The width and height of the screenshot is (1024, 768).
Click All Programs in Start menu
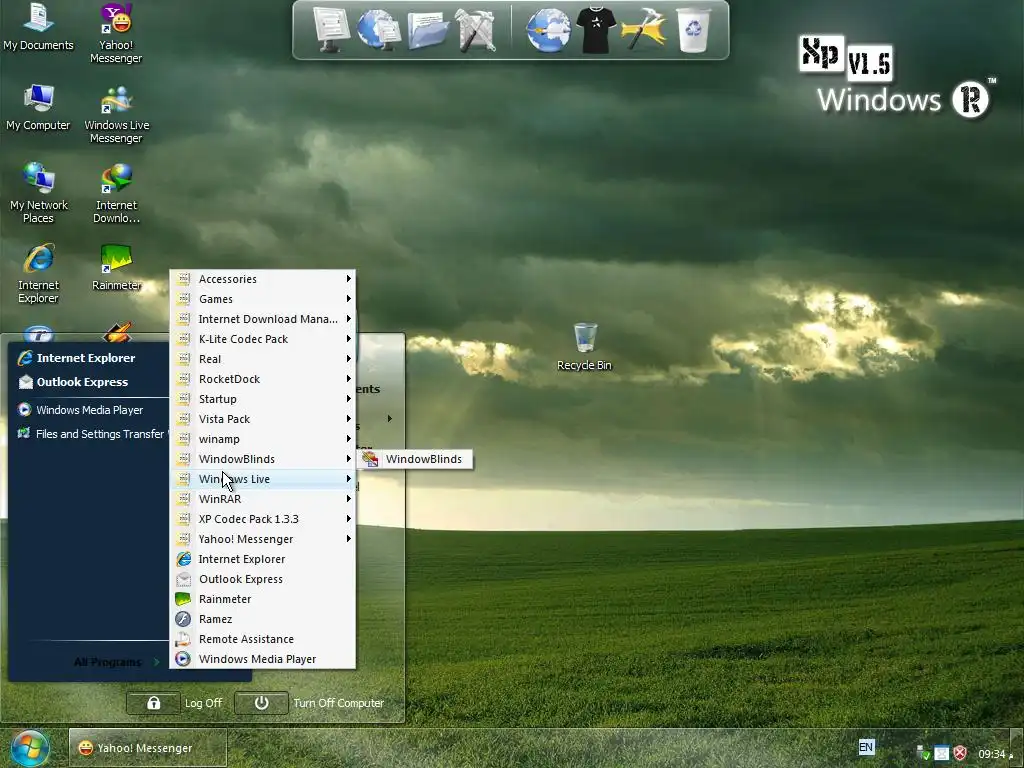(x=116, y=662)
